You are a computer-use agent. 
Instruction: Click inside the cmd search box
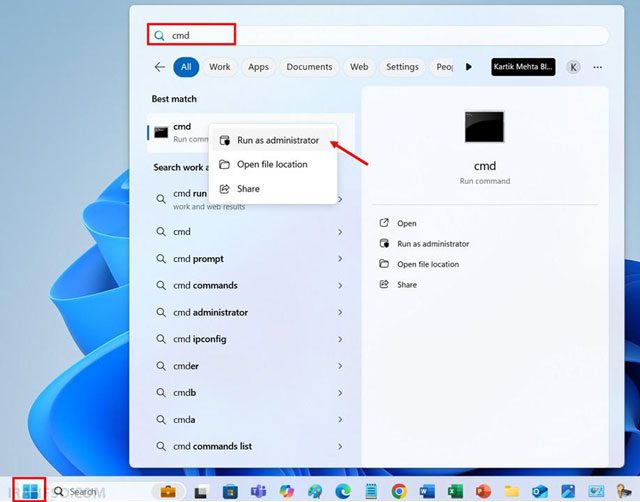click(x=378, y=36)
